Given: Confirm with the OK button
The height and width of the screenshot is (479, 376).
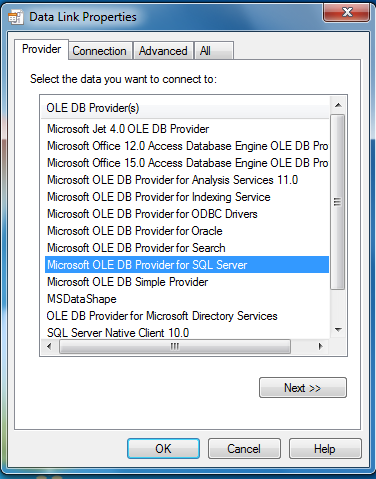Looking at the screenshot, I should coord(163,448).
